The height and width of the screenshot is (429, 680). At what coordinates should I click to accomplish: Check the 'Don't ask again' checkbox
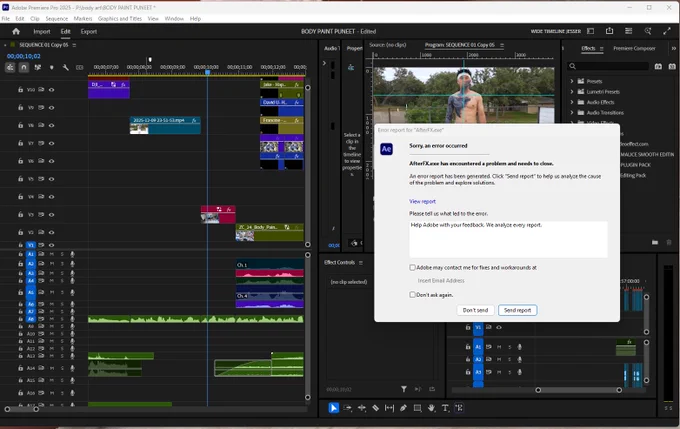tap(412, 295)
